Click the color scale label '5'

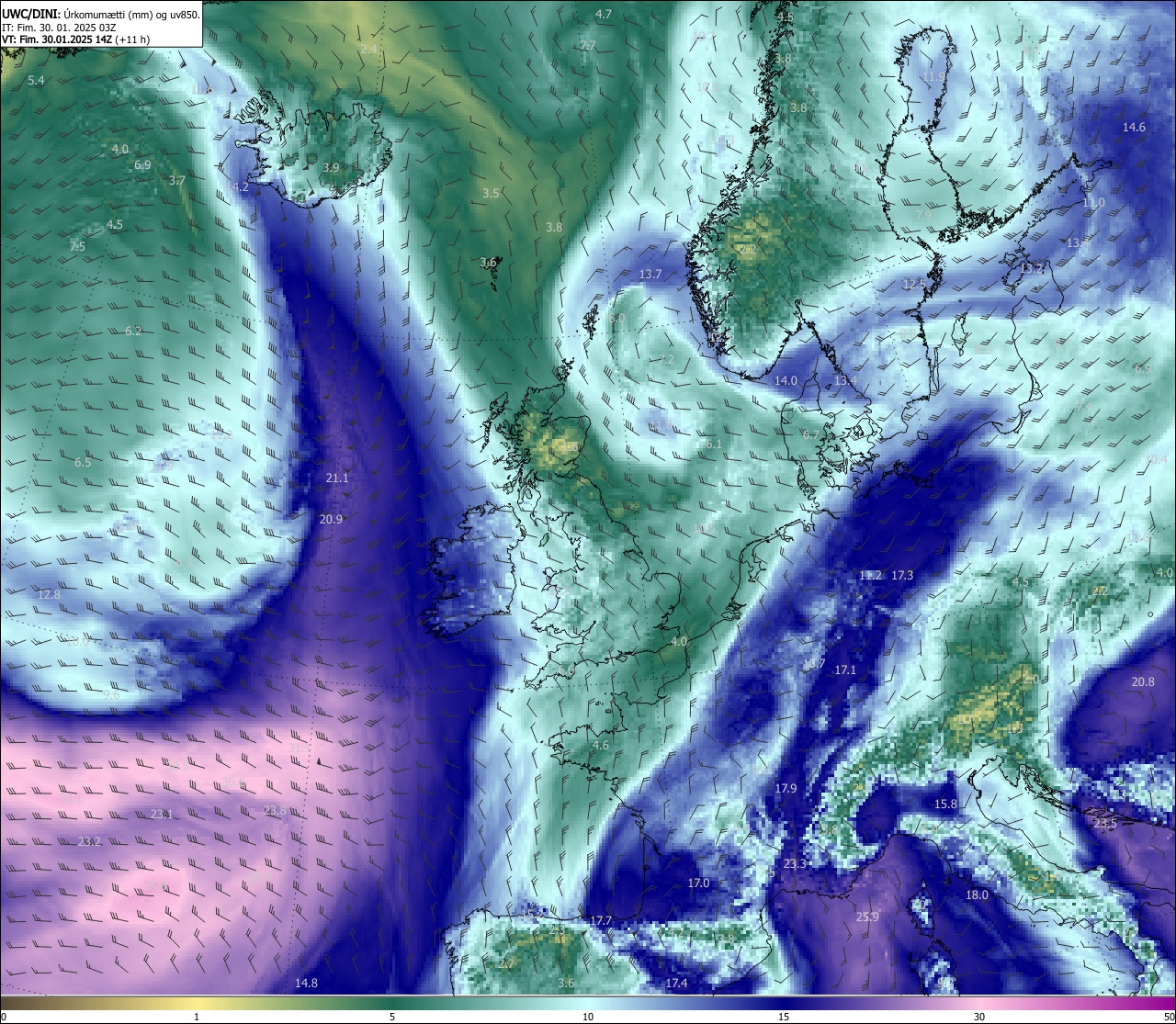point(392,1017)
